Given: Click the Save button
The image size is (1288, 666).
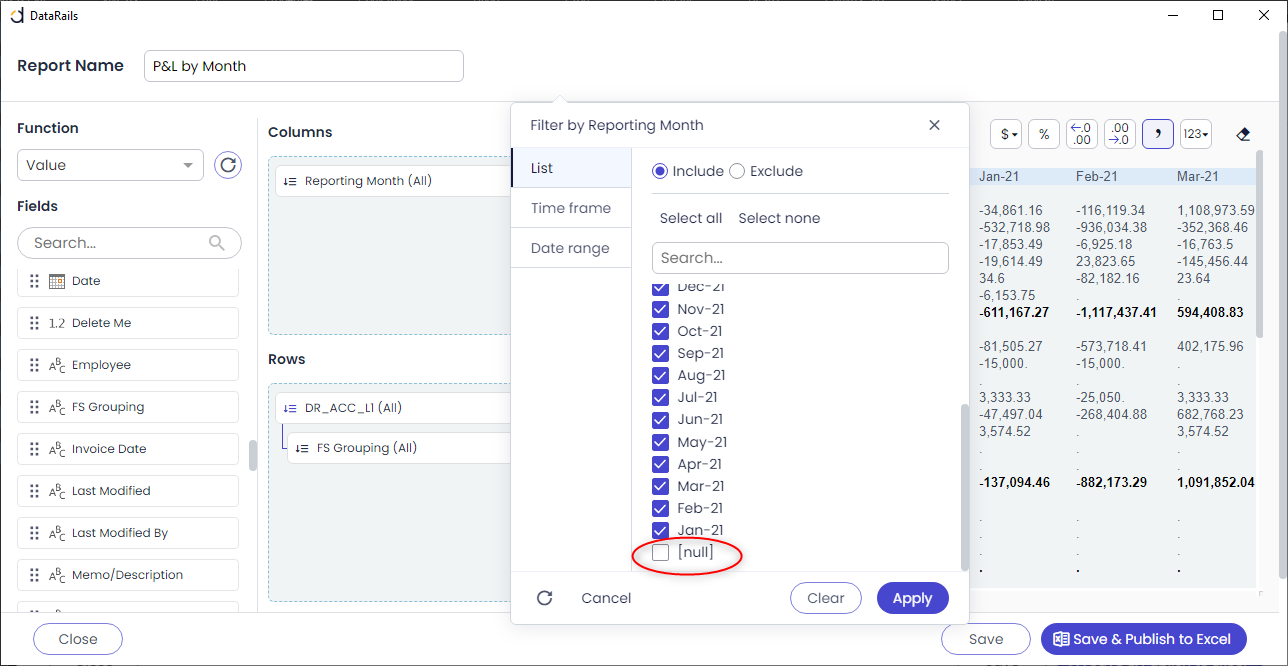Looking at the screenshot, I should click(x=986, y=639).
